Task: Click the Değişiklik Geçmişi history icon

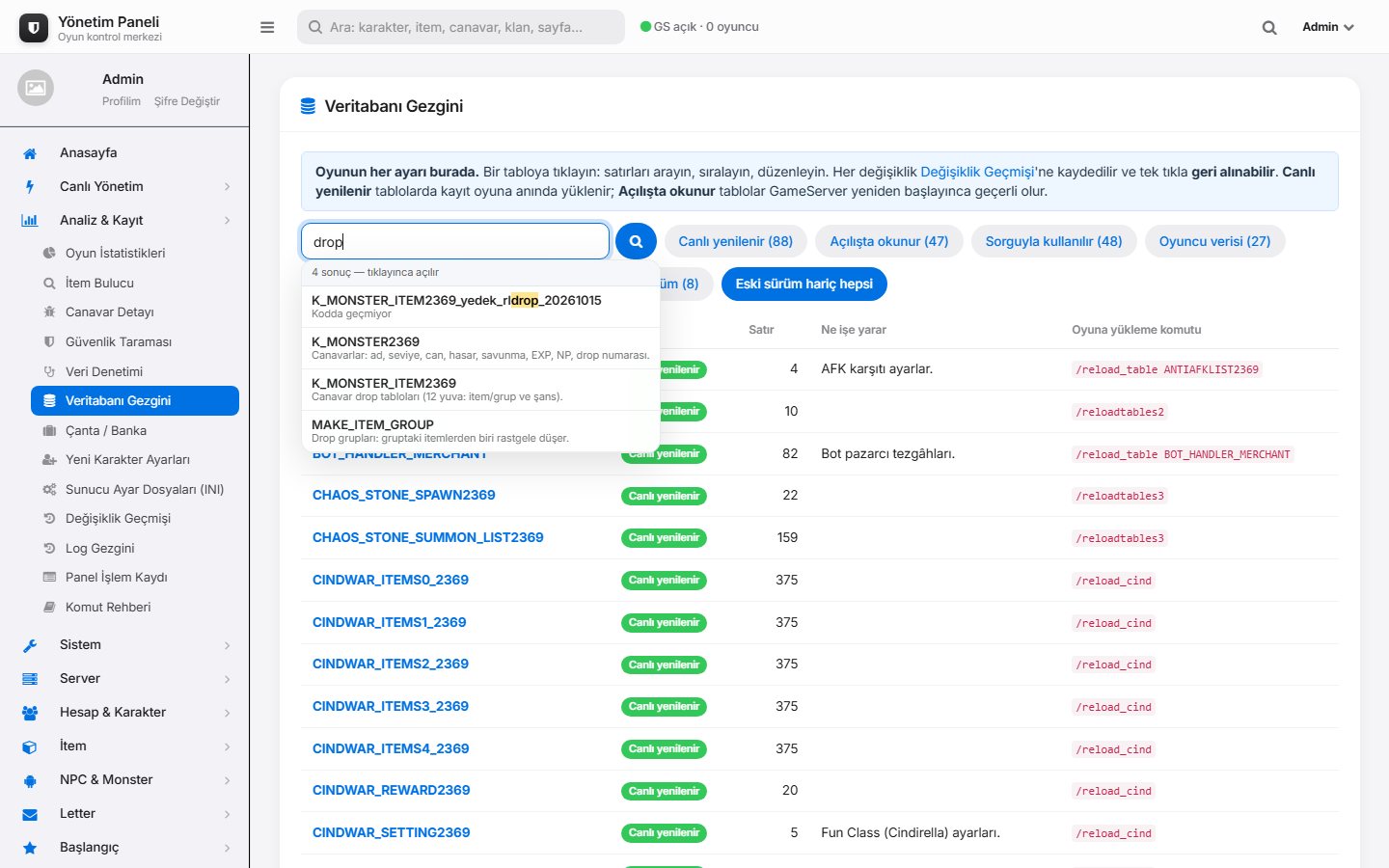Action: (49, 519)
